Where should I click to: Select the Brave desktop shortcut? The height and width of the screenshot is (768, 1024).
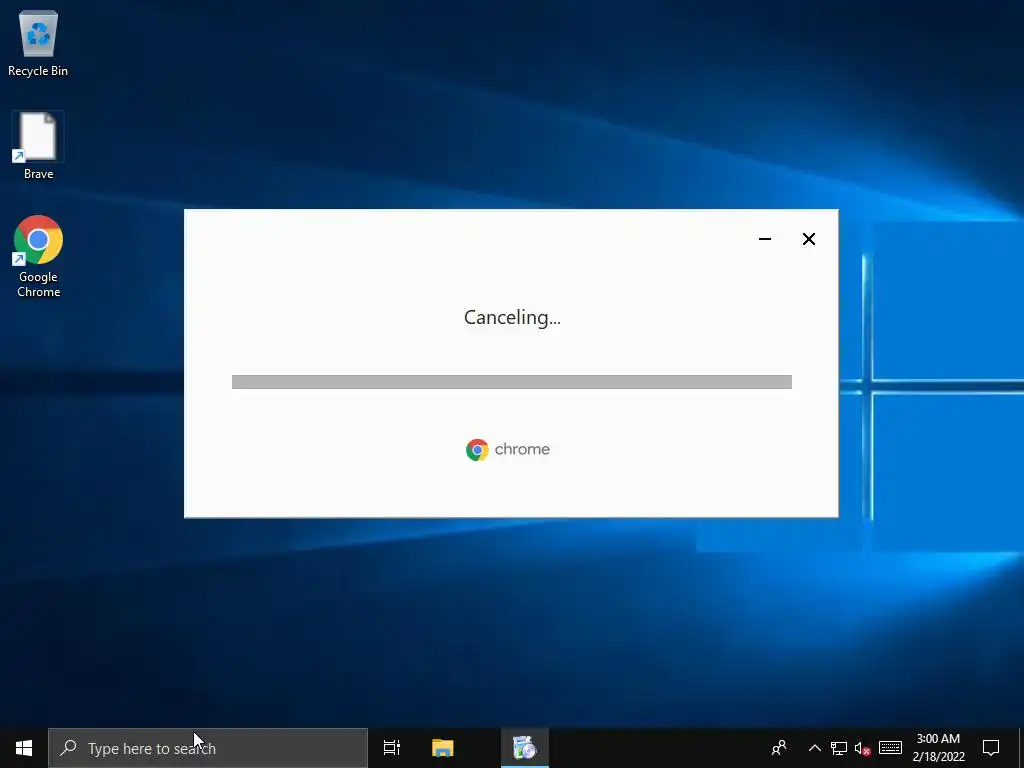point(38,146)
